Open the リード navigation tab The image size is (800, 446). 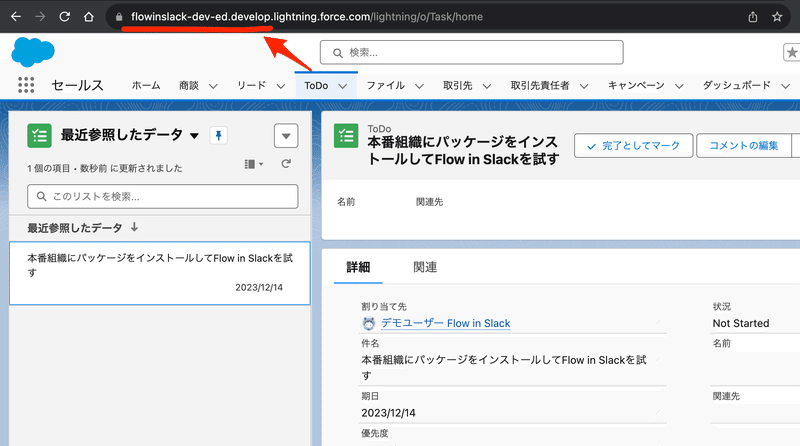252,85
